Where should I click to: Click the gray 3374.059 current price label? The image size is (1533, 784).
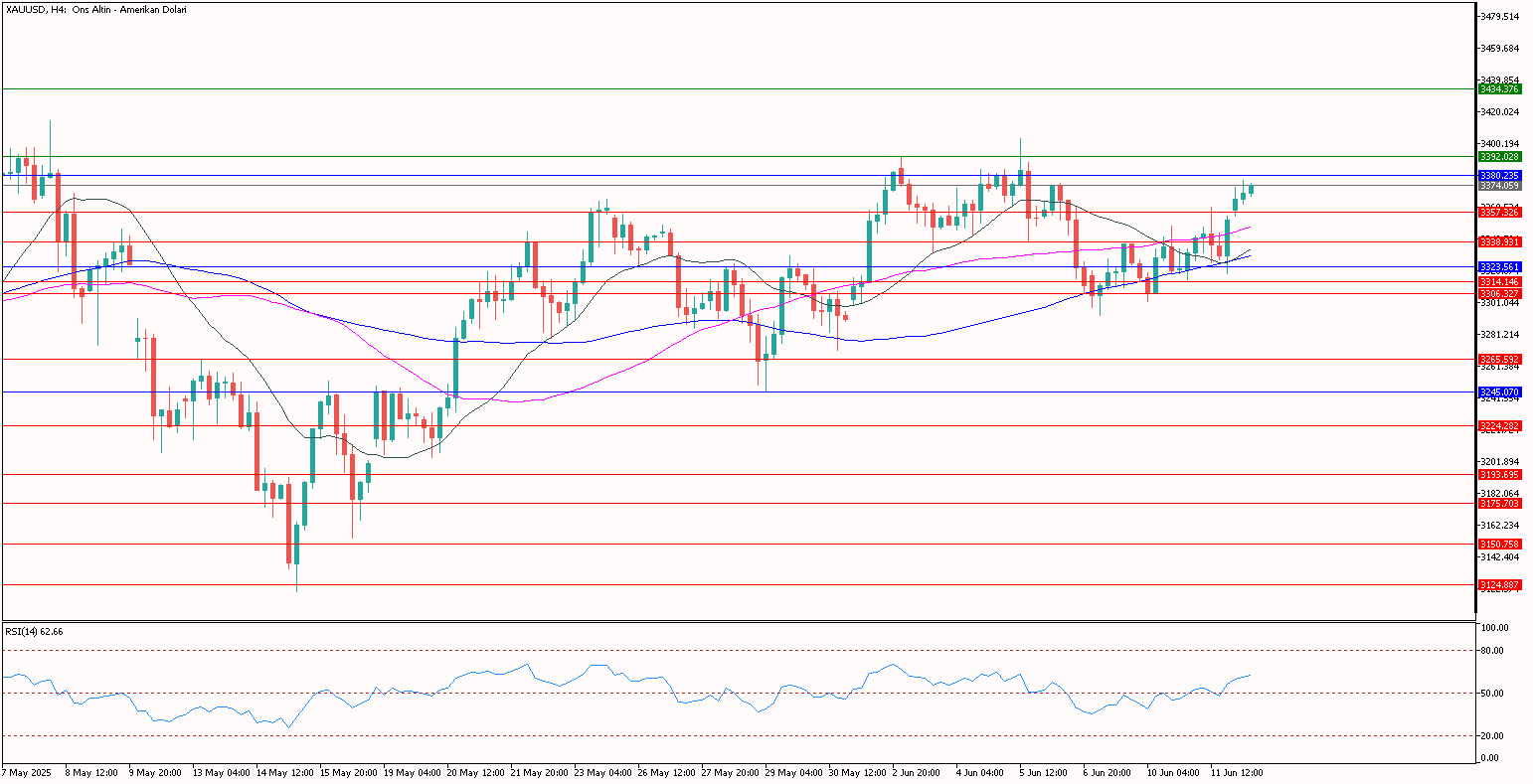pyautogui.click(x=1499, y=186)
